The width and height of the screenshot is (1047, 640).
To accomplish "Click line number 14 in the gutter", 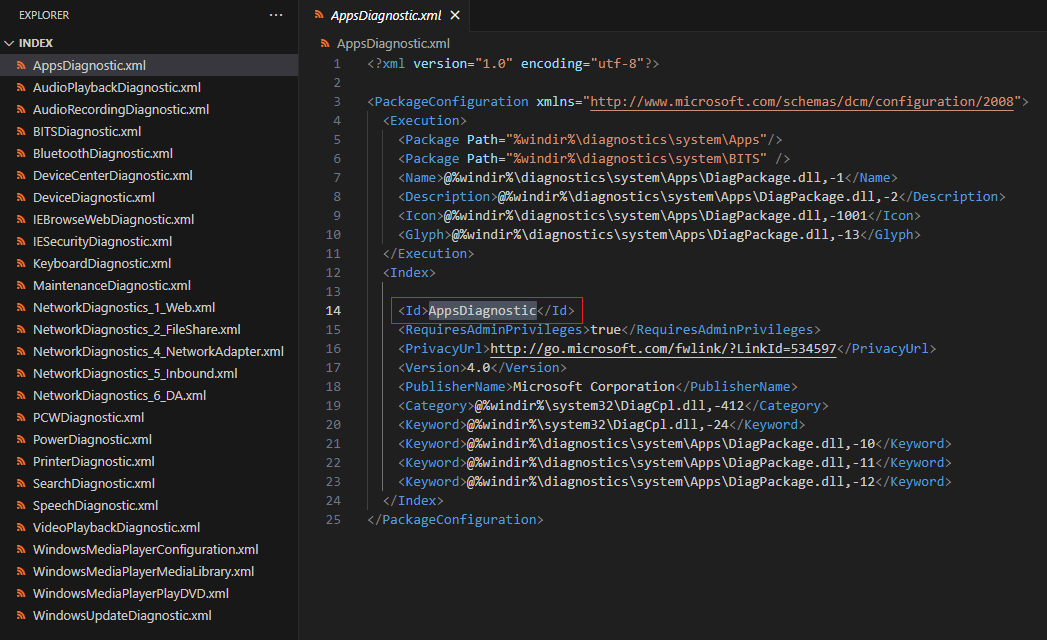I will click(x=333, y=311).
